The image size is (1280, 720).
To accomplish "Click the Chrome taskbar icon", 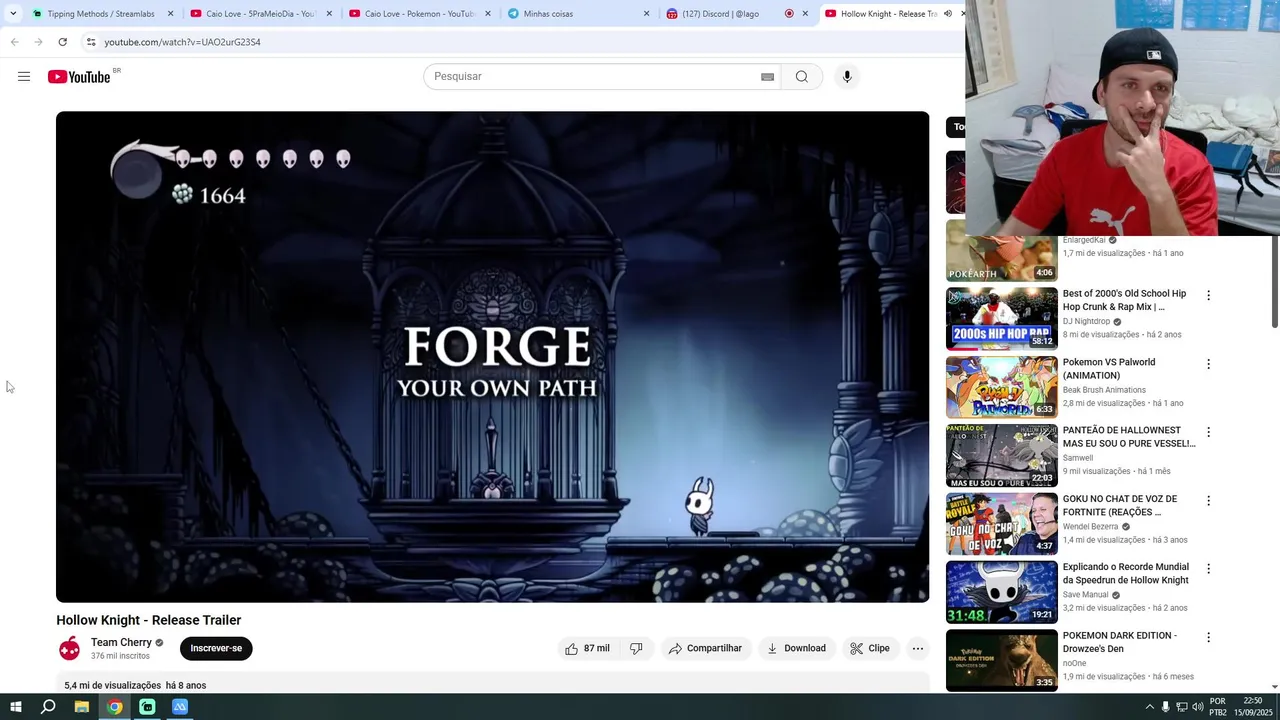I will pos(115,707).
